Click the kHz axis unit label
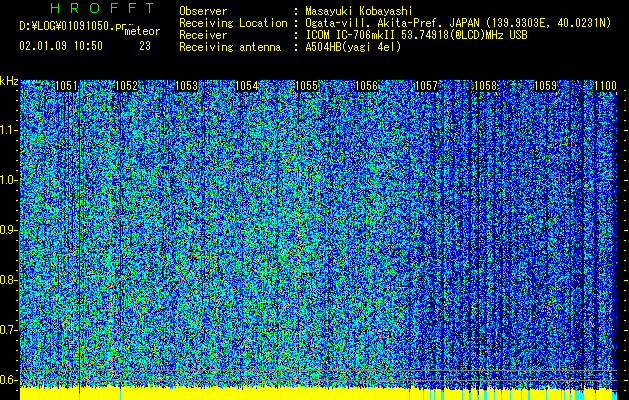629x400 pixels. [x=9, y=81]
